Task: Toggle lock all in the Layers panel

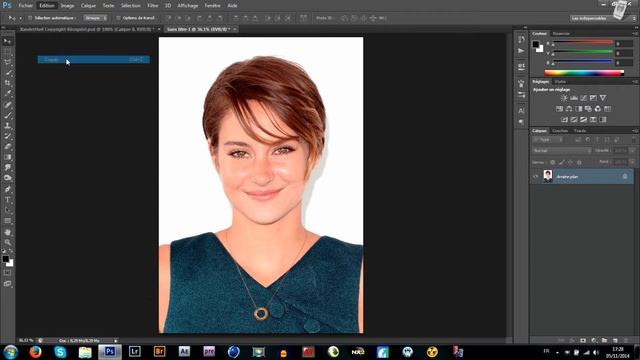Action: pyautogui.click(x=579, y=162)
